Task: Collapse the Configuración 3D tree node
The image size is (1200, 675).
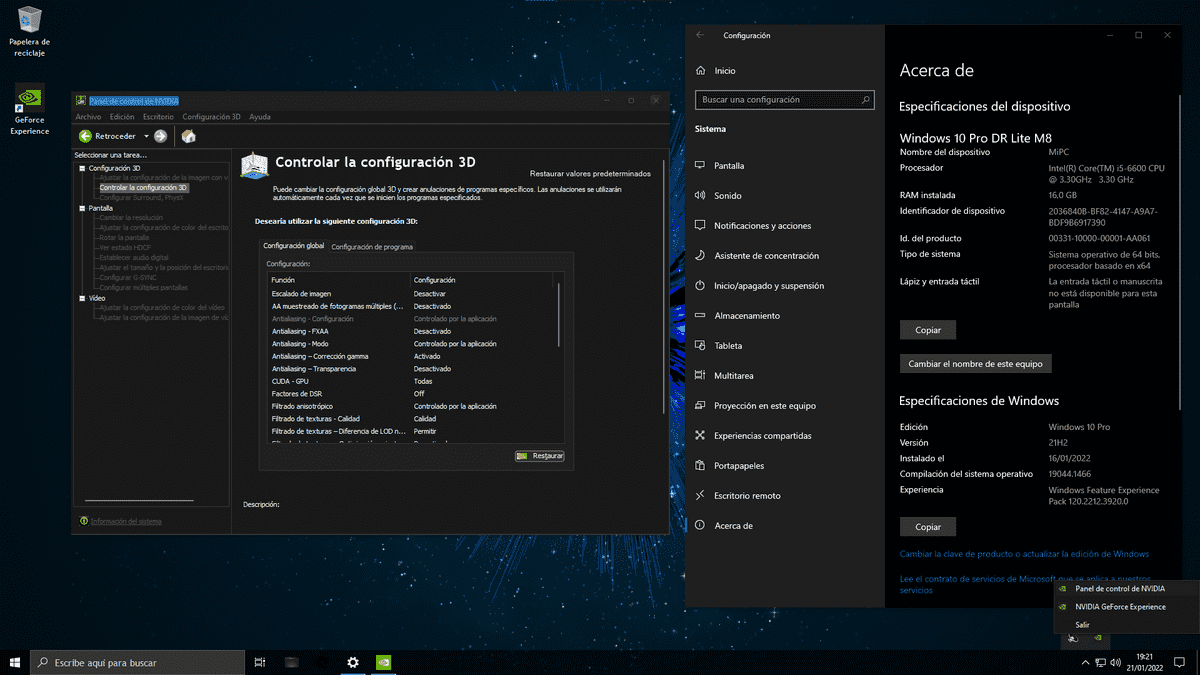Action: pyautogui.click(x=82, y=168)
